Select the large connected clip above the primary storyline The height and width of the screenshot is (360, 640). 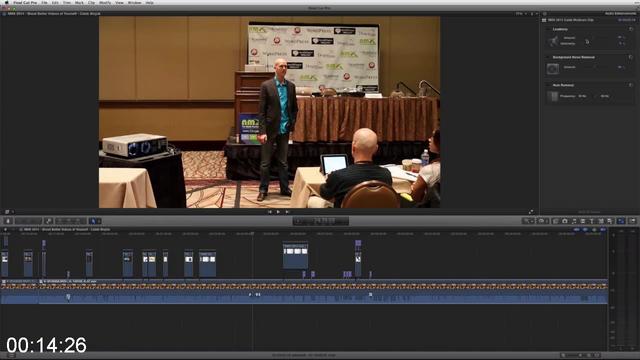point(296,256)
